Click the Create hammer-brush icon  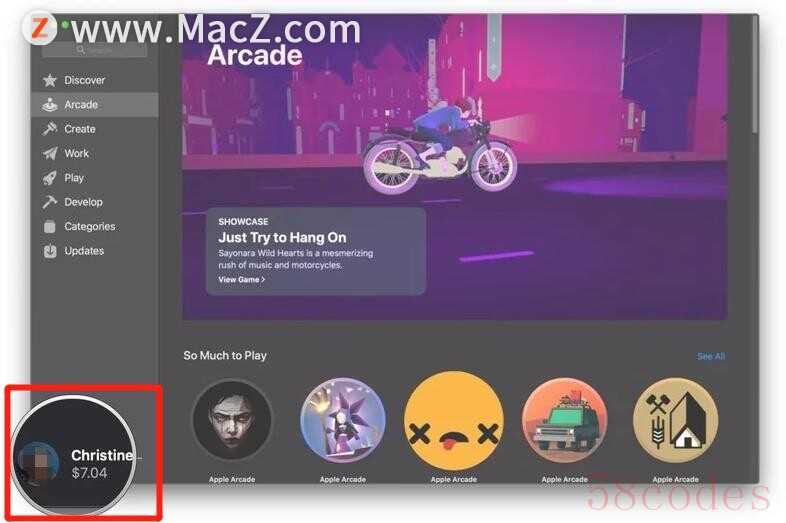coord(50,129)
